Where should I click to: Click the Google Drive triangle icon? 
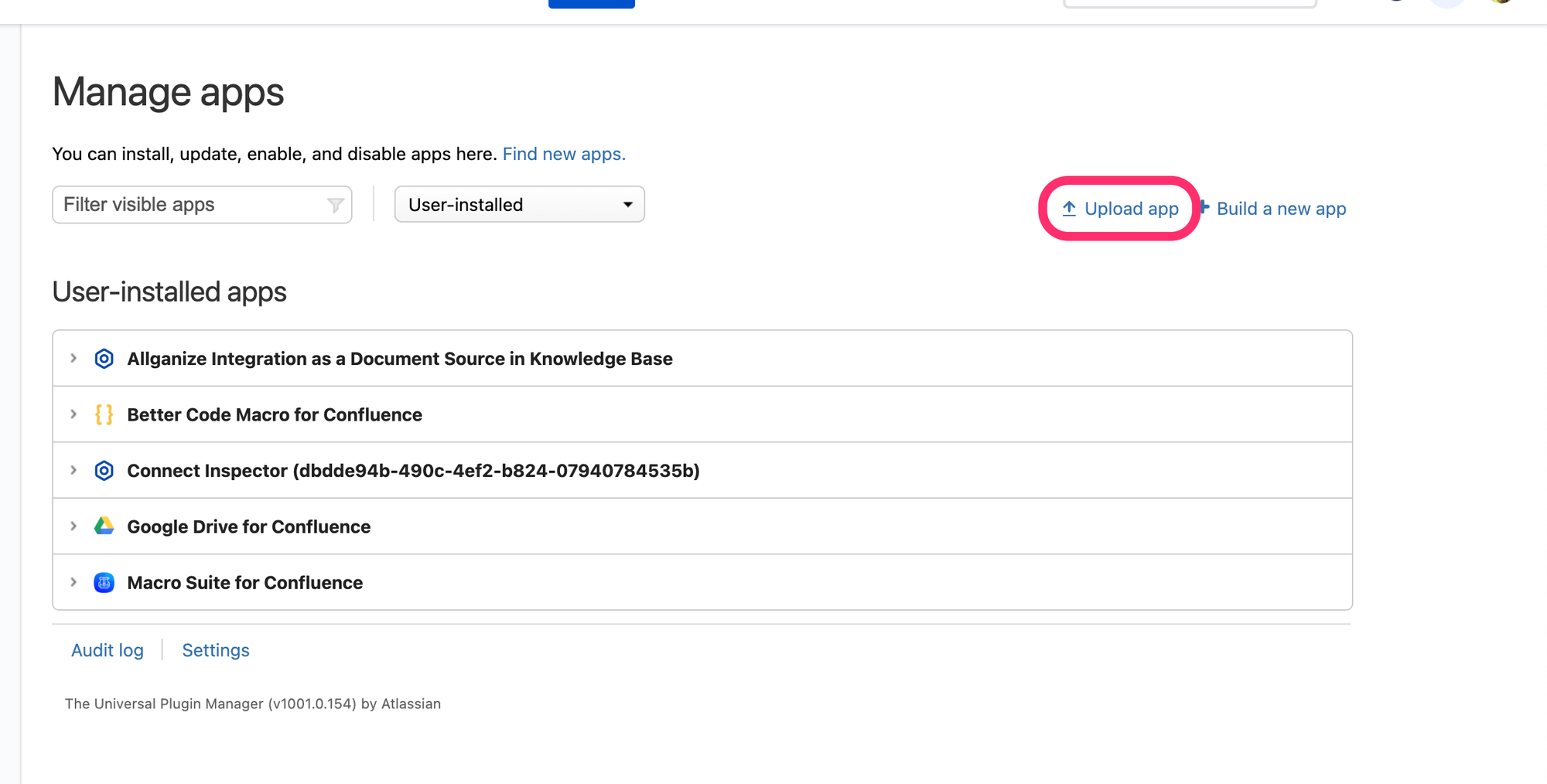104,527
